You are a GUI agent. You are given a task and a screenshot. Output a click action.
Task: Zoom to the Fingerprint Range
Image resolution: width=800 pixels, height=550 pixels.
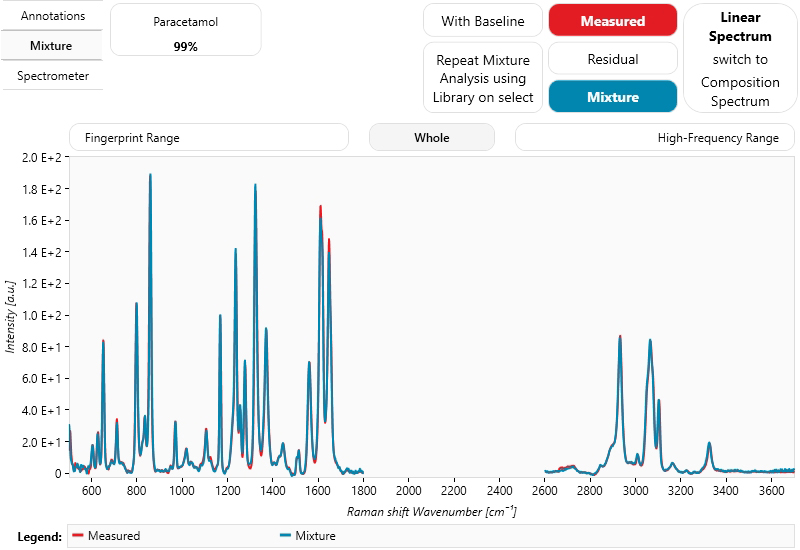click(x=208, y=138)
